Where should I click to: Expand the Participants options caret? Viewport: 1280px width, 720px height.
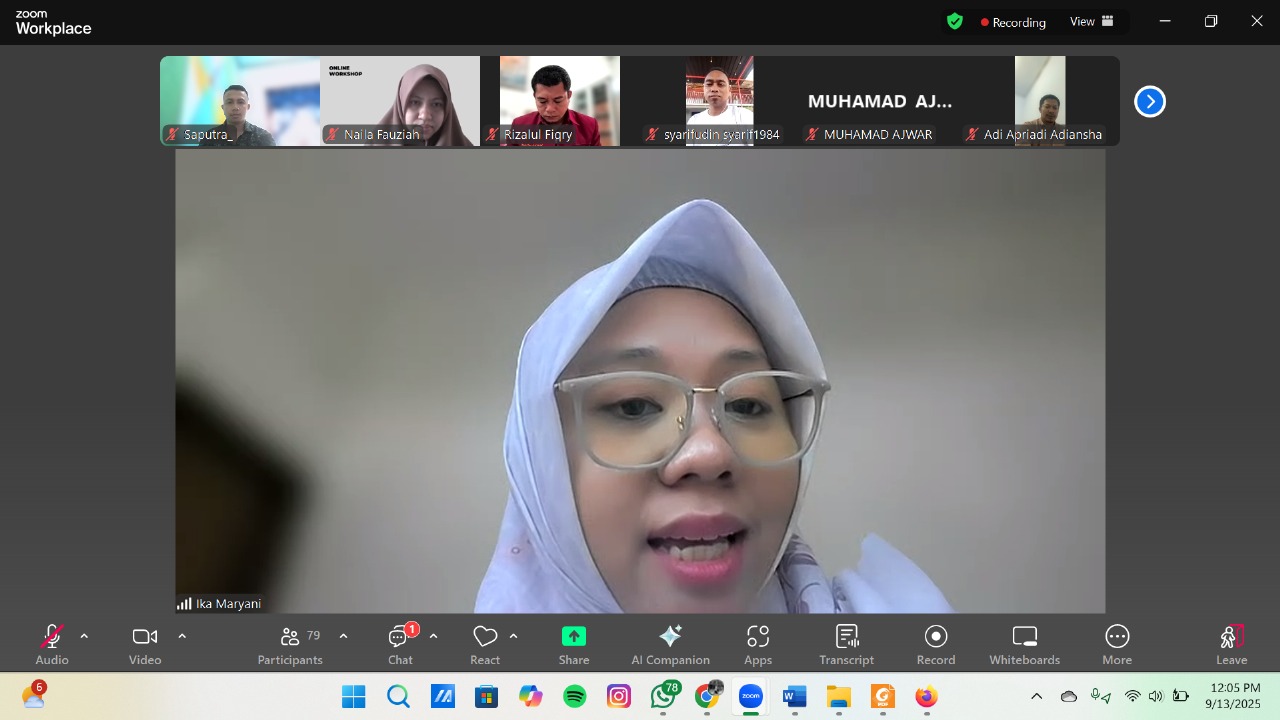click(x=343, y=636)
